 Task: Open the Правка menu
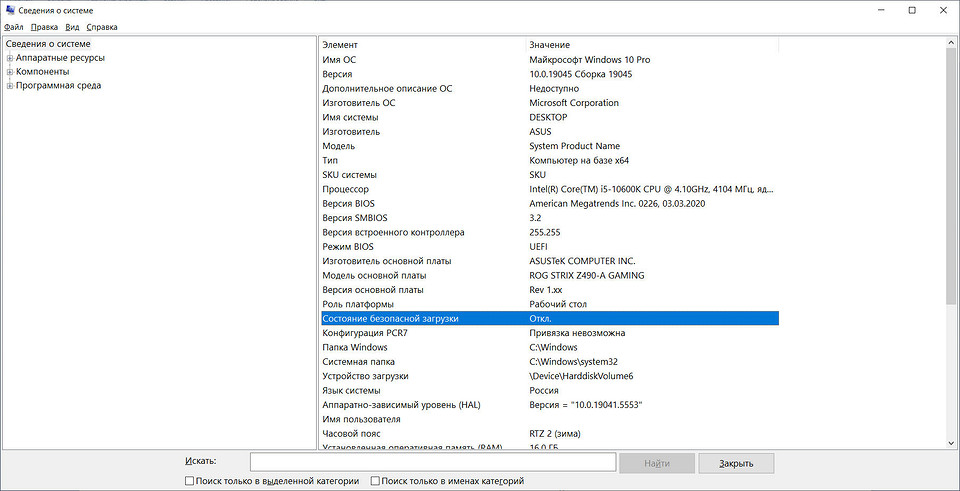coord(44,27)
